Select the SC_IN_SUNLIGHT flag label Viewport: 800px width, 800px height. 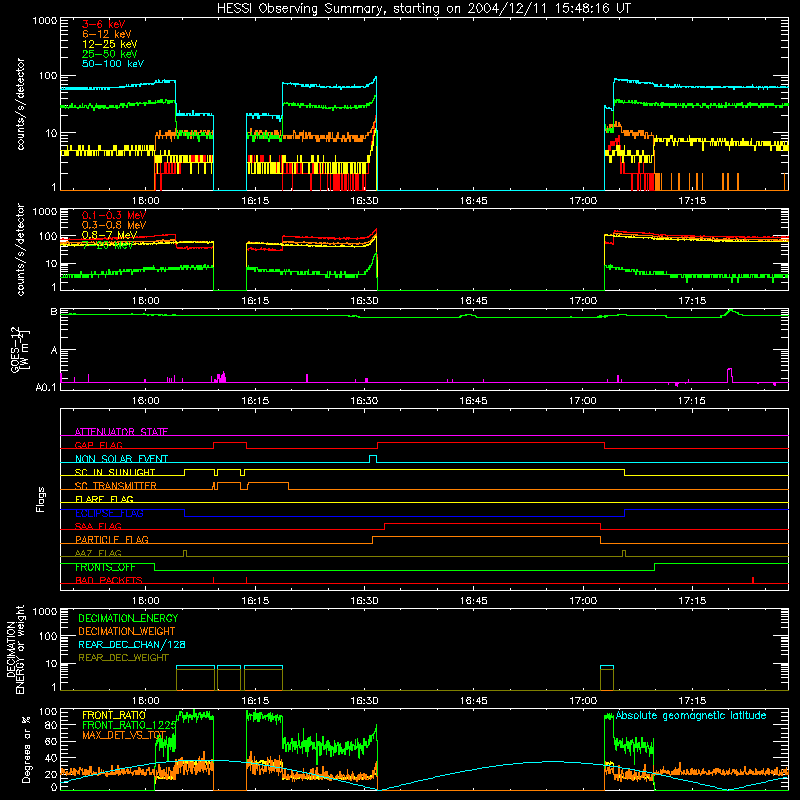(115, 472)
